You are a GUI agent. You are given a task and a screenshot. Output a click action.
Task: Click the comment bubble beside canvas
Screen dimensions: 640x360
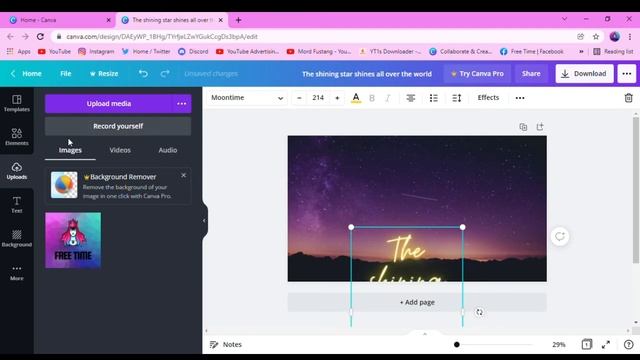coord(560,236)
